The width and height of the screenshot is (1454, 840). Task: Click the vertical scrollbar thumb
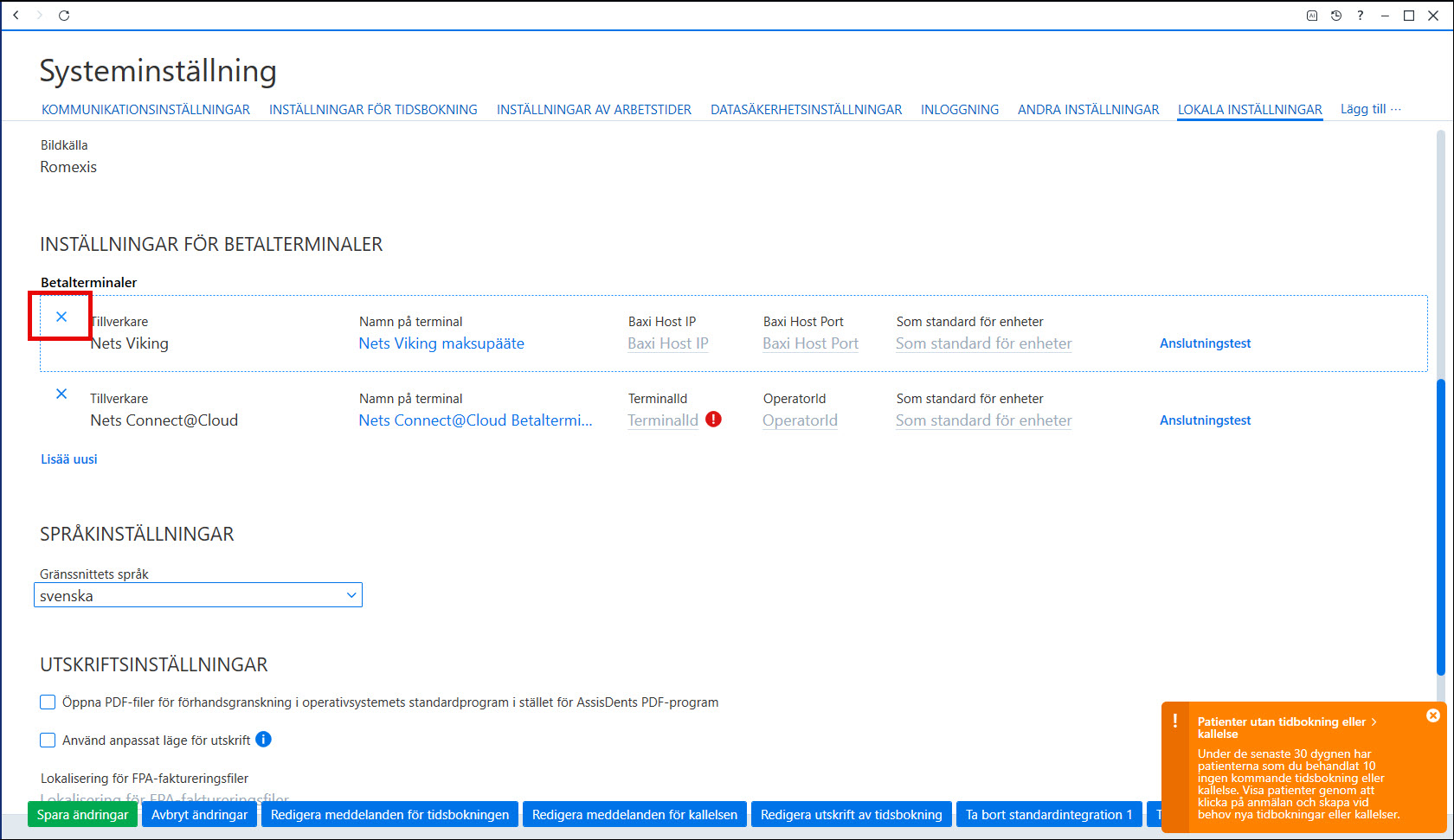tap(1441, 526)
